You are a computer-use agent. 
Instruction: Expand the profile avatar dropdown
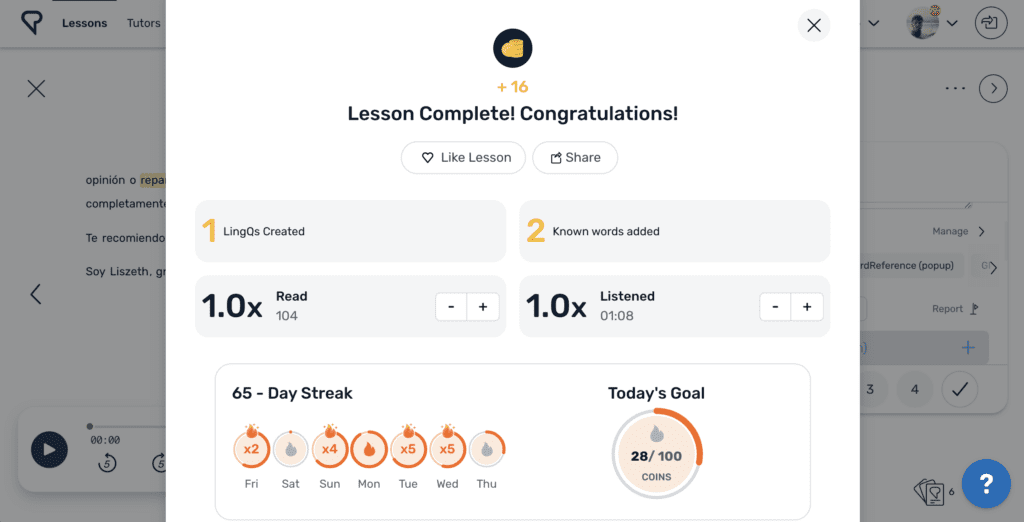click(933, 23)
